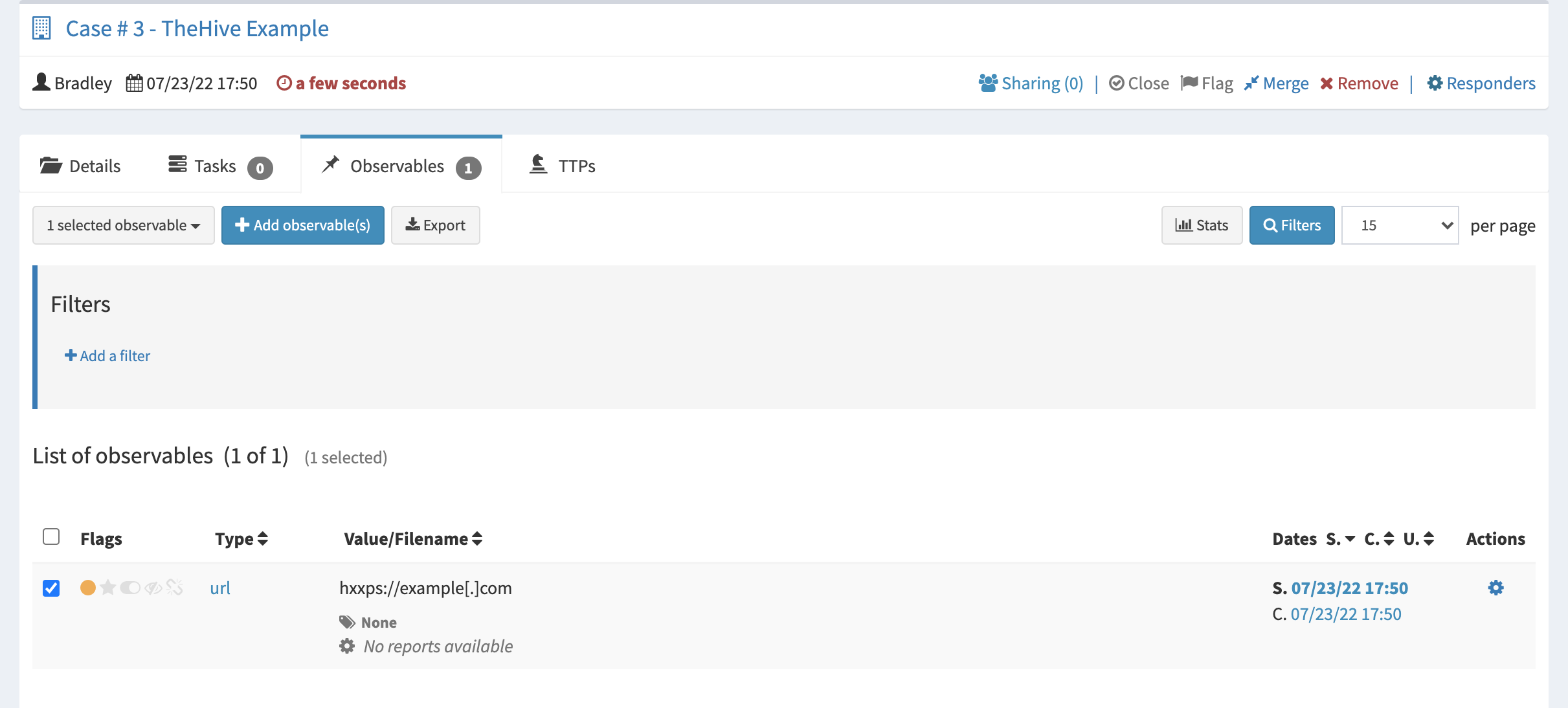Switch to the Details tab
This screenshot has width=1568, height=708.
pos(80,166)
